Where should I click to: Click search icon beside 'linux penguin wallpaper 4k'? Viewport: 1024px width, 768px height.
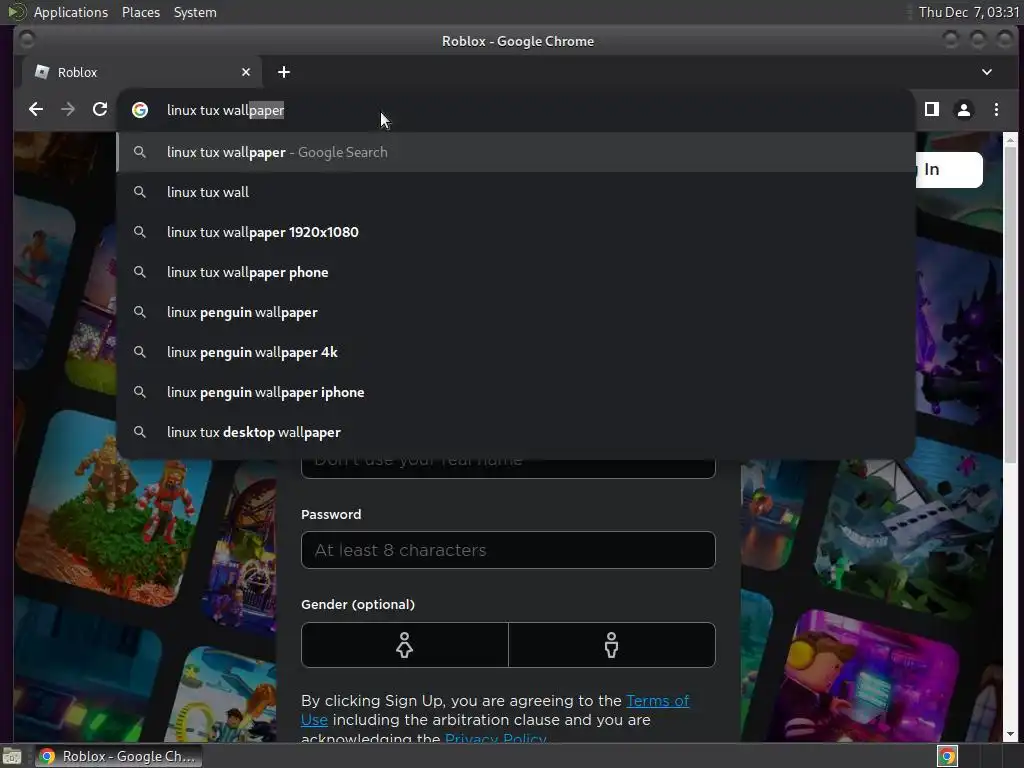click(x=140, y=352)
